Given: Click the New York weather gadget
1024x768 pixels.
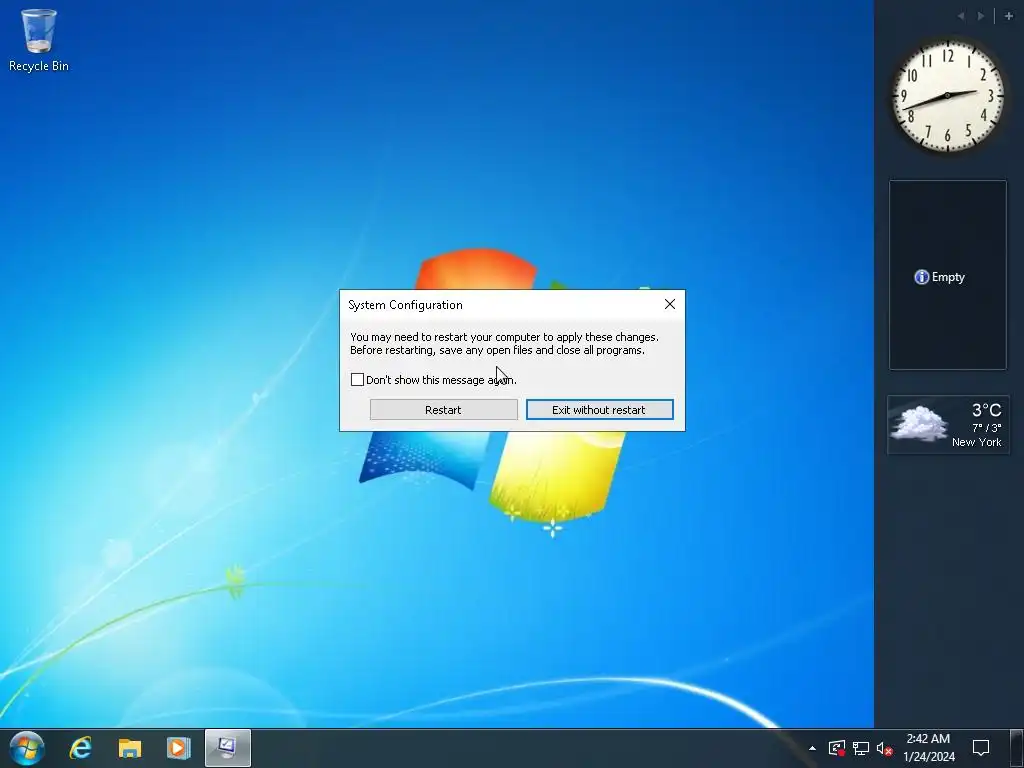Looking at the screenshot, I should click(x=948, y=424).
